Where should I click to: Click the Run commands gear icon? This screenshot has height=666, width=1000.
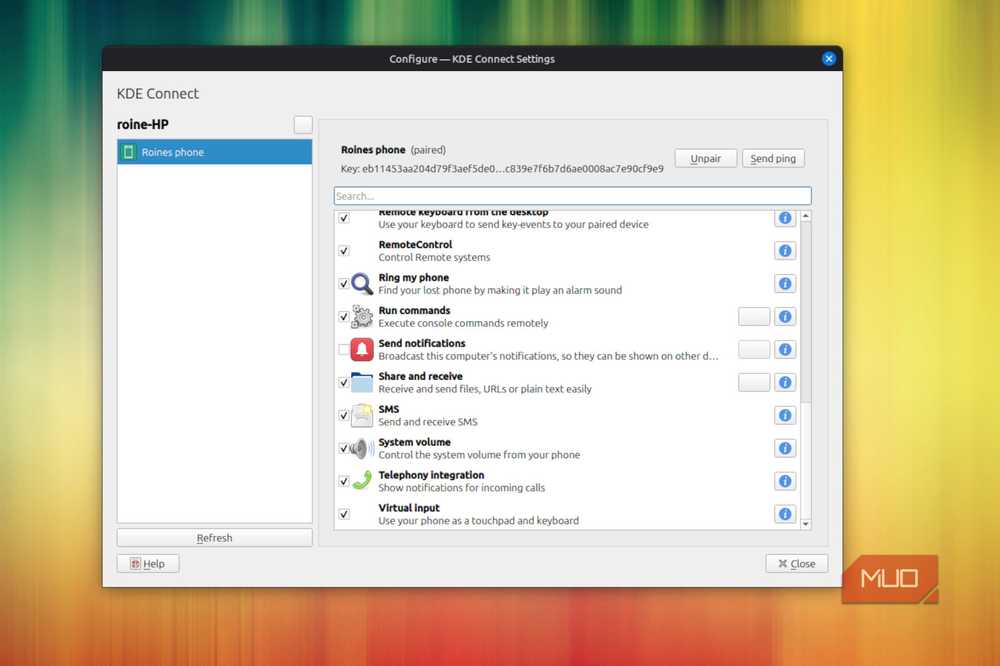click(x=362, y=316)
